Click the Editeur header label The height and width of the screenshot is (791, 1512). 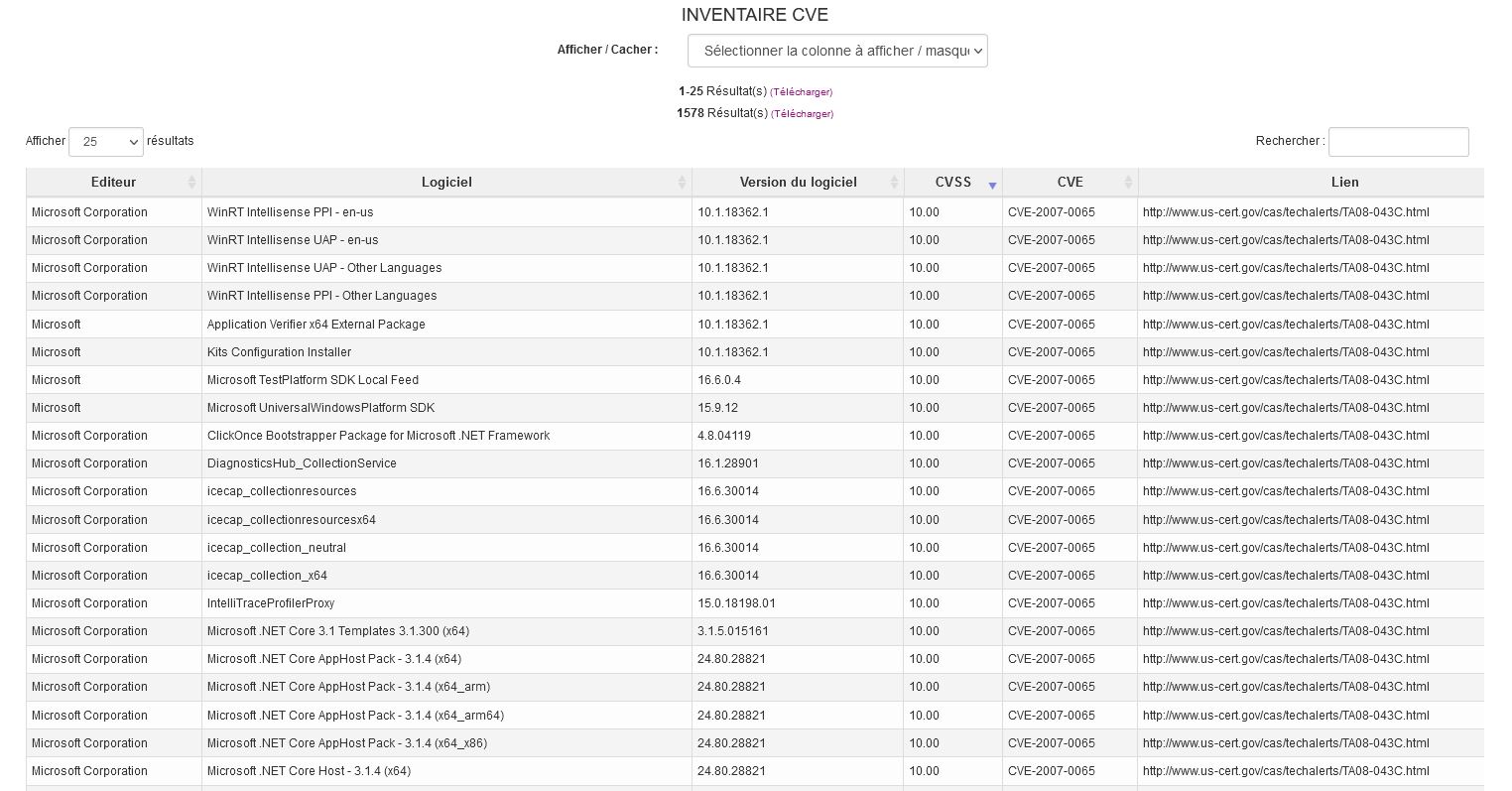tap(113, 183)
